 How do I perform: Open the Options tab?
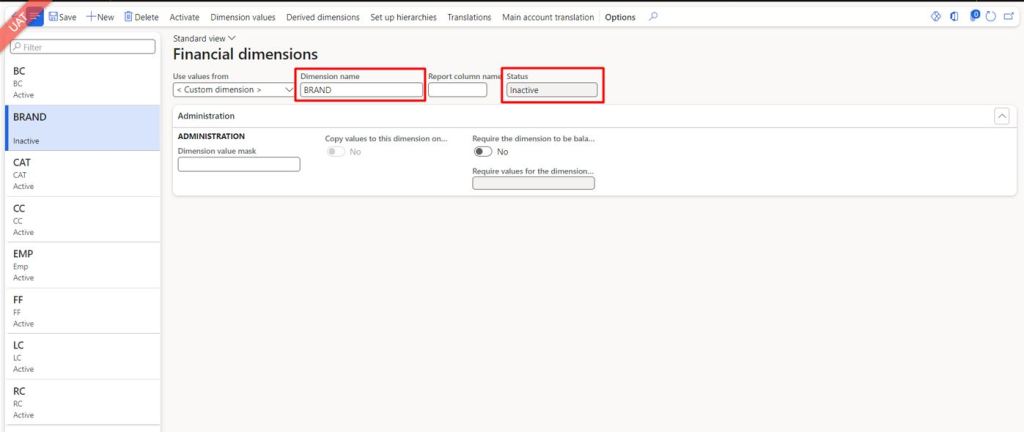[x=620, y=17]
